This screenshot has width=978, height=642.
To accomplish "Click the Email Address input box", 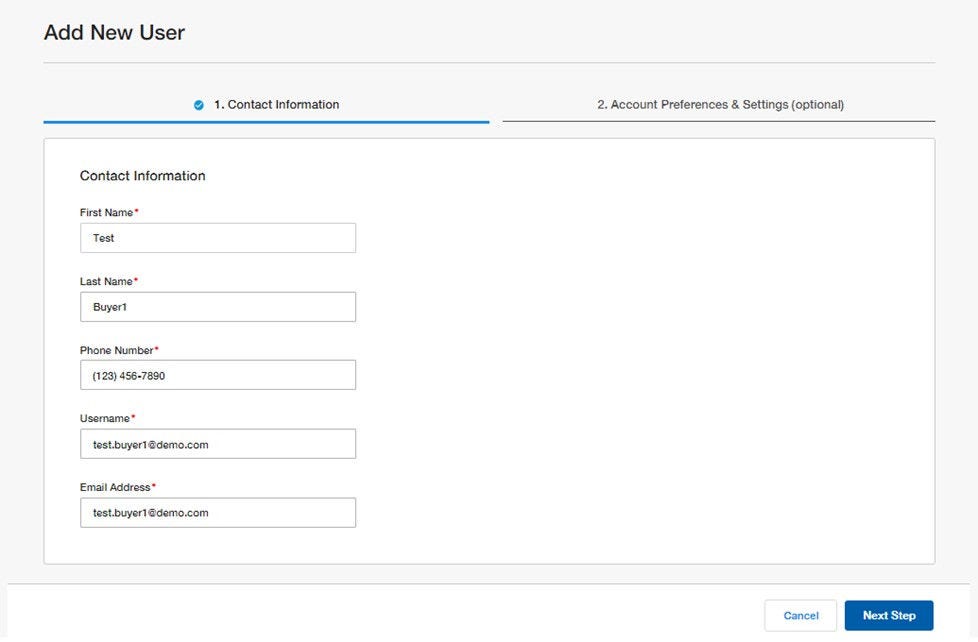I will click(217, 512).
